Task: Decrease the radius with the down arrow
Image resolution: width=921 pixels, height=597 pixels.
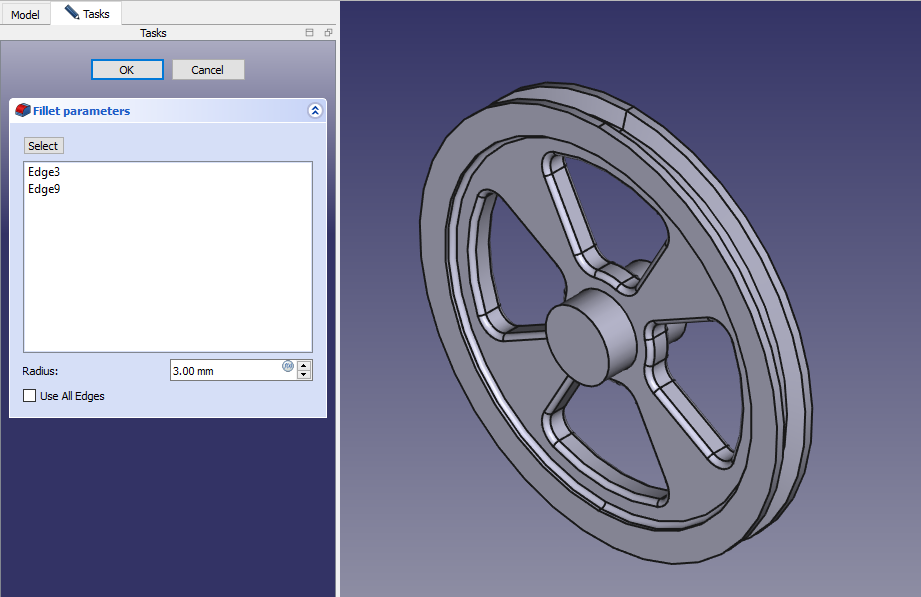Action: [x=304, y=376]
